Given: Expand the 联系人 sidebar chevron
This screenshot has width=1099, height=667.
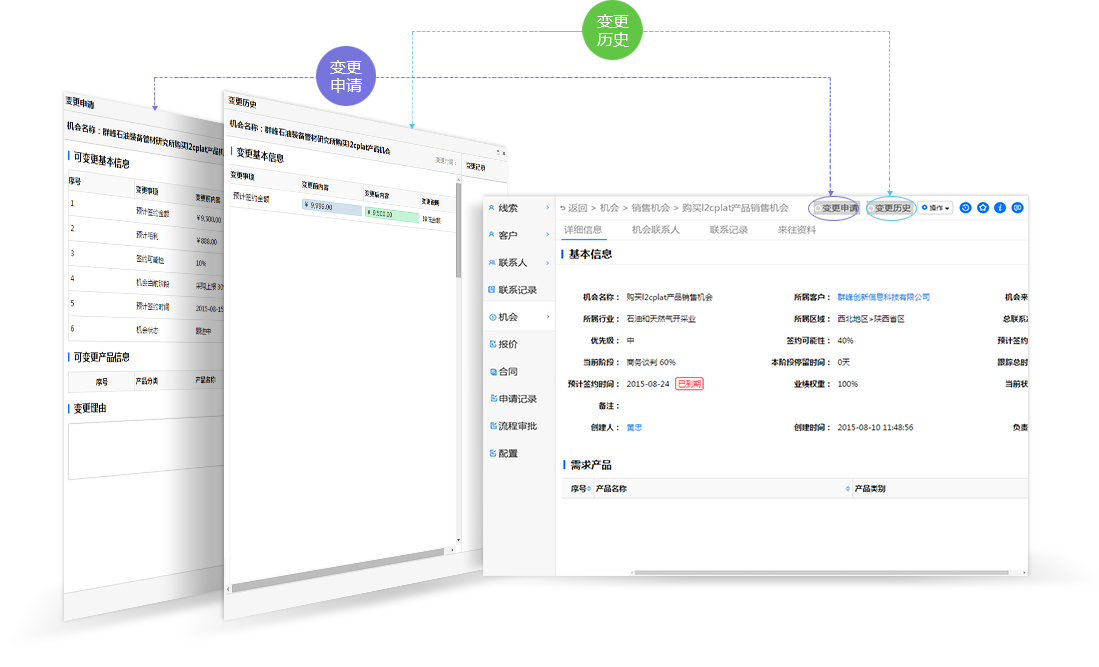Looking at the screenshot, I should coord(547,263).
